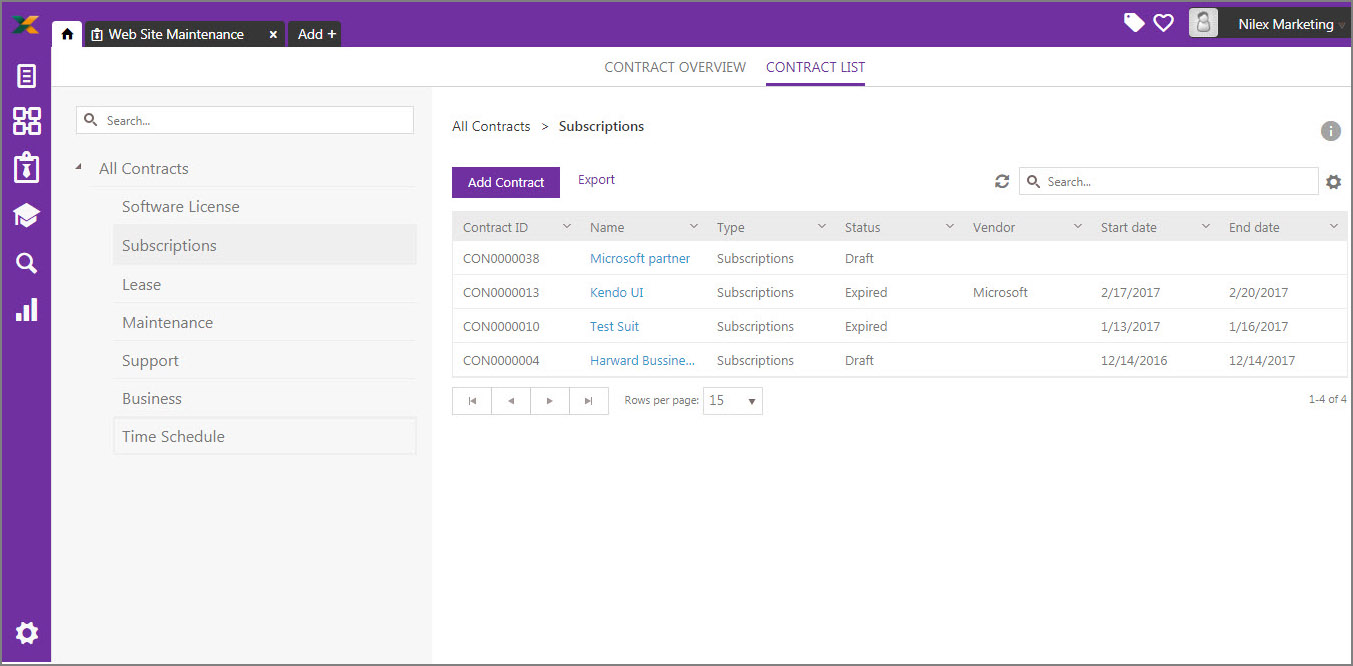Click cell CON0000013
This screenshot has height=666, width=1353.
(501, 292)
